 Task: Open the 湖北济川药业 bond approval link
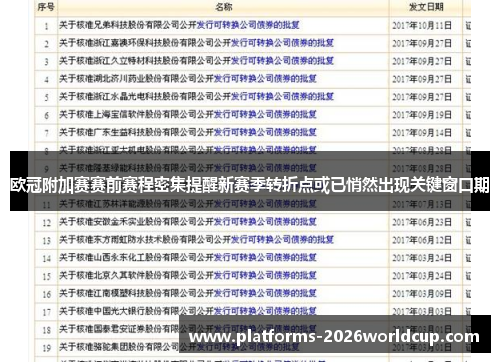(188, 79)
